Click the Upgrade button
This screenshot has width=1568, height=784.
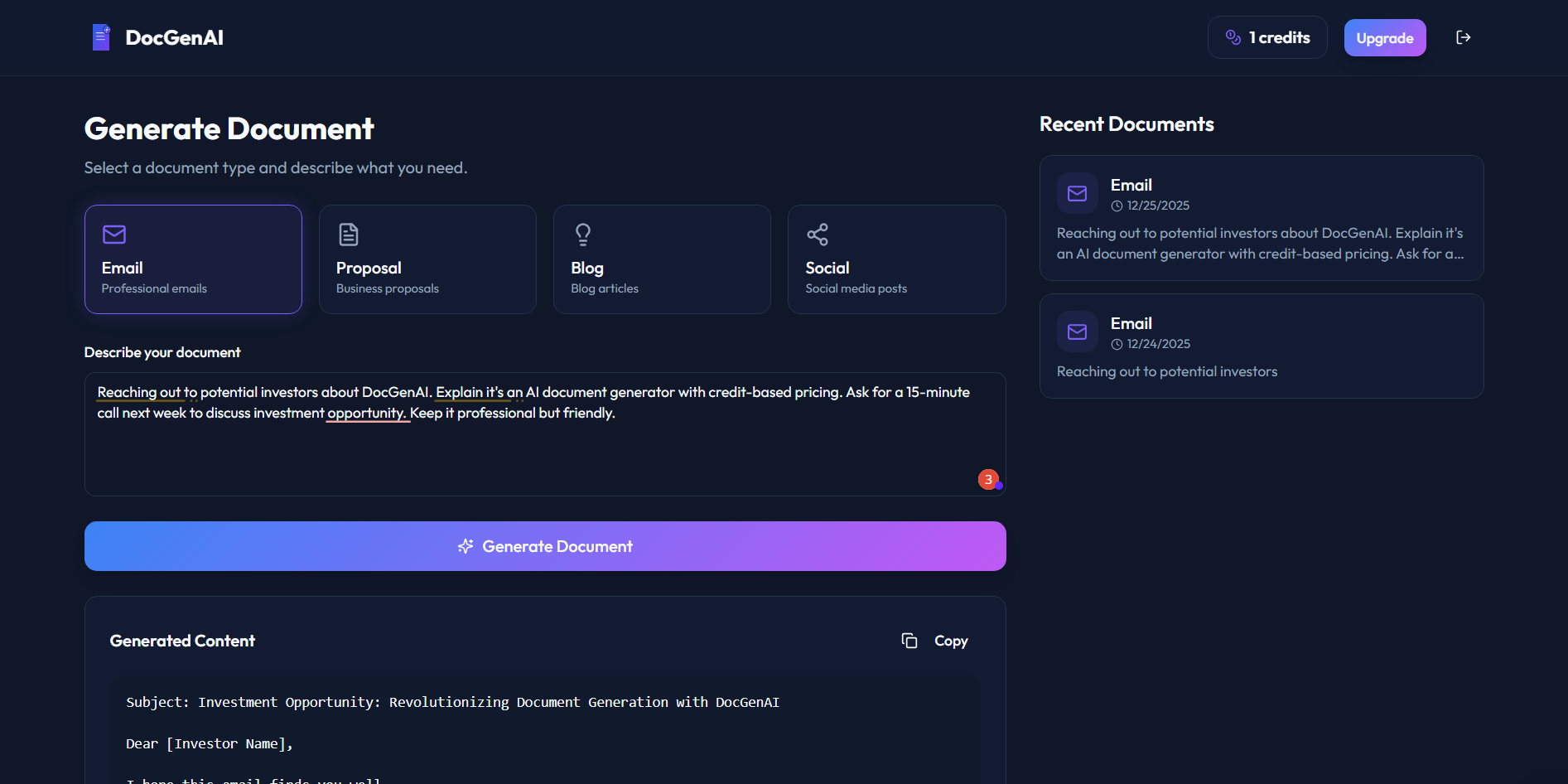pyautogui.click(x=1385, y=37)
